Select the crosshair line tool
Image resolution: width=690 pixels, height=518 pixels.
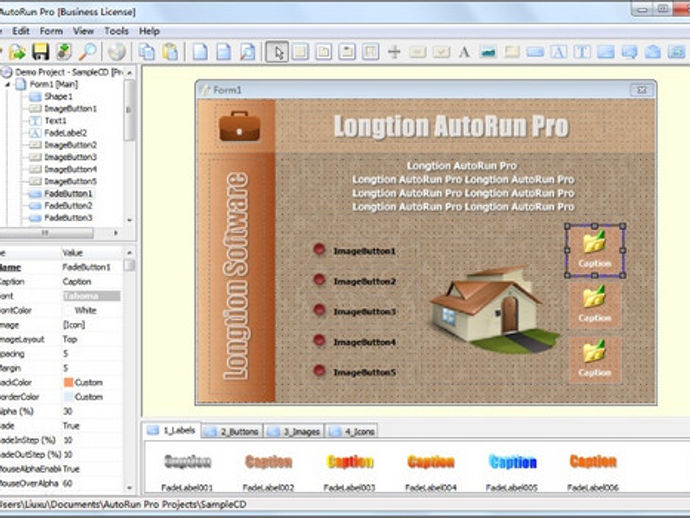tap(394, 52)
